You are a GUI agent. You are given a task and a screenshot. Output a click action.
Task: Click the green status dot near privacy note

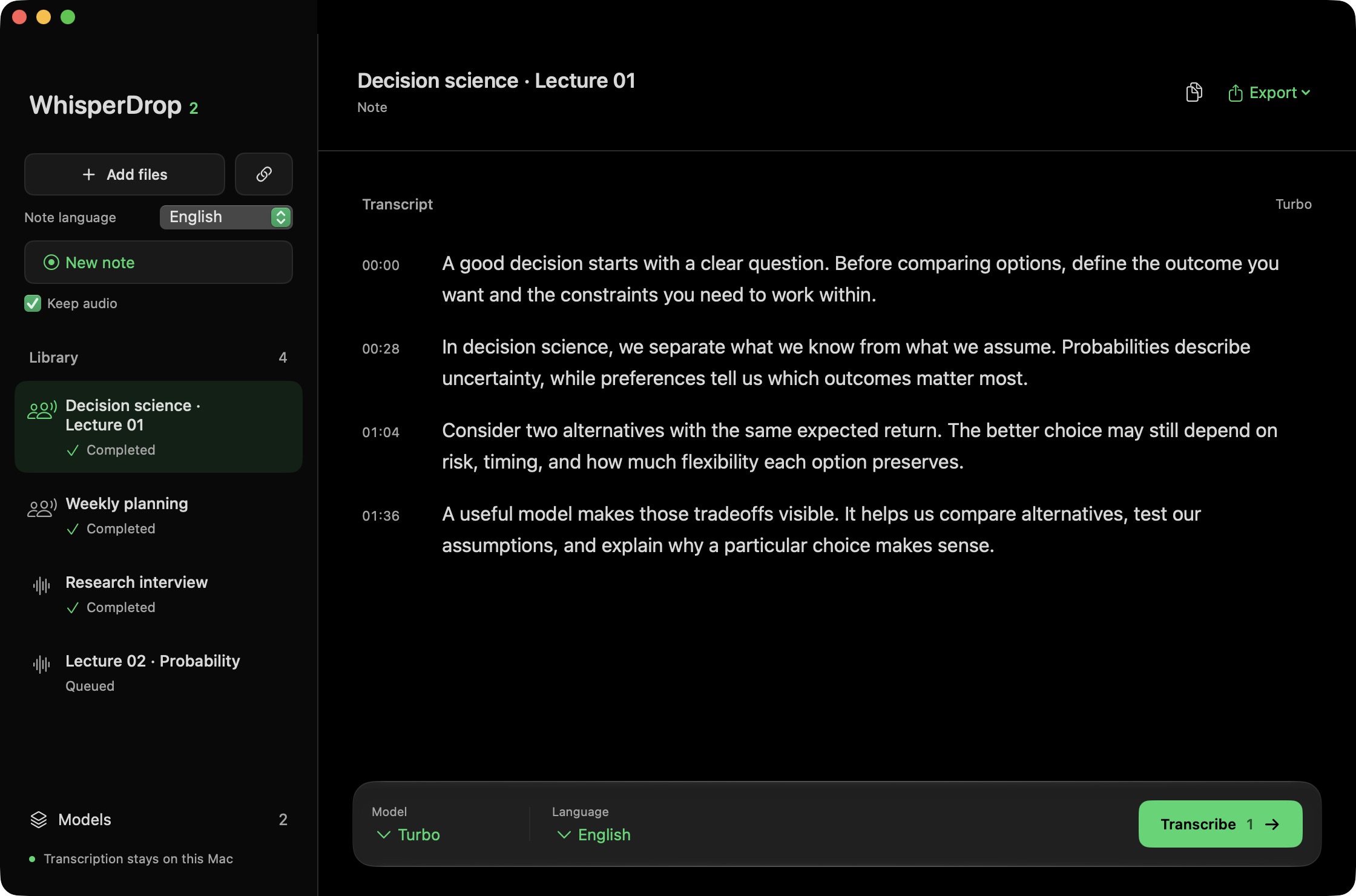(x=32, y=858)
